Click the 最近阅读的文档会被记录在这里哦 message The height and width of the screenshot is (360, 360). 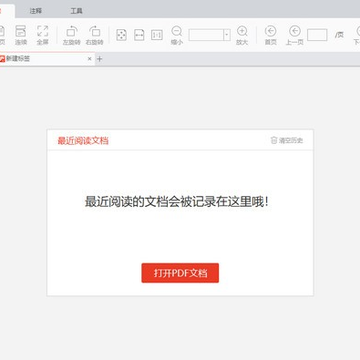click(x=177, y=202)
